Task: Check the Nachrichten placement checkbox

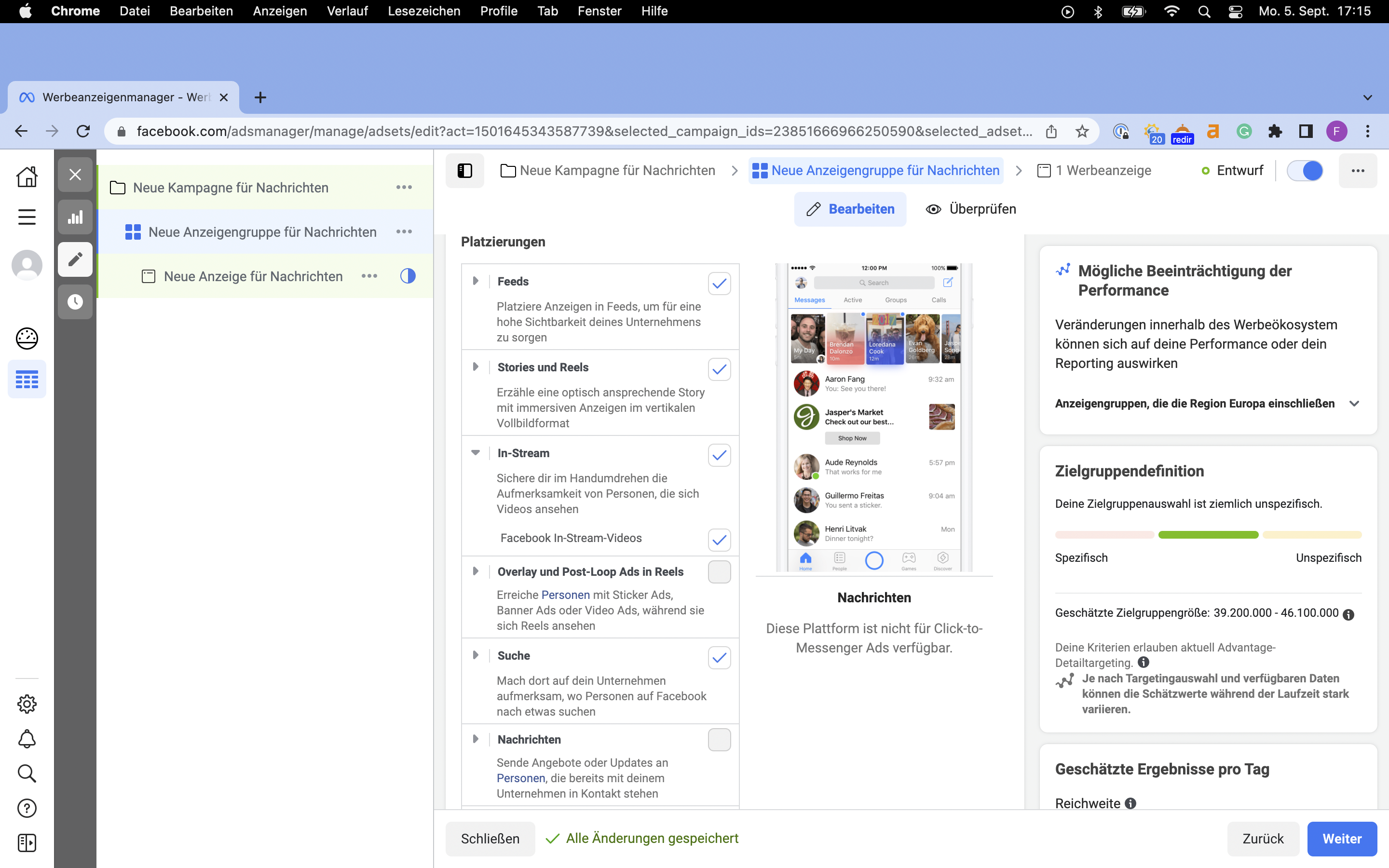Action: click(719, 739)
